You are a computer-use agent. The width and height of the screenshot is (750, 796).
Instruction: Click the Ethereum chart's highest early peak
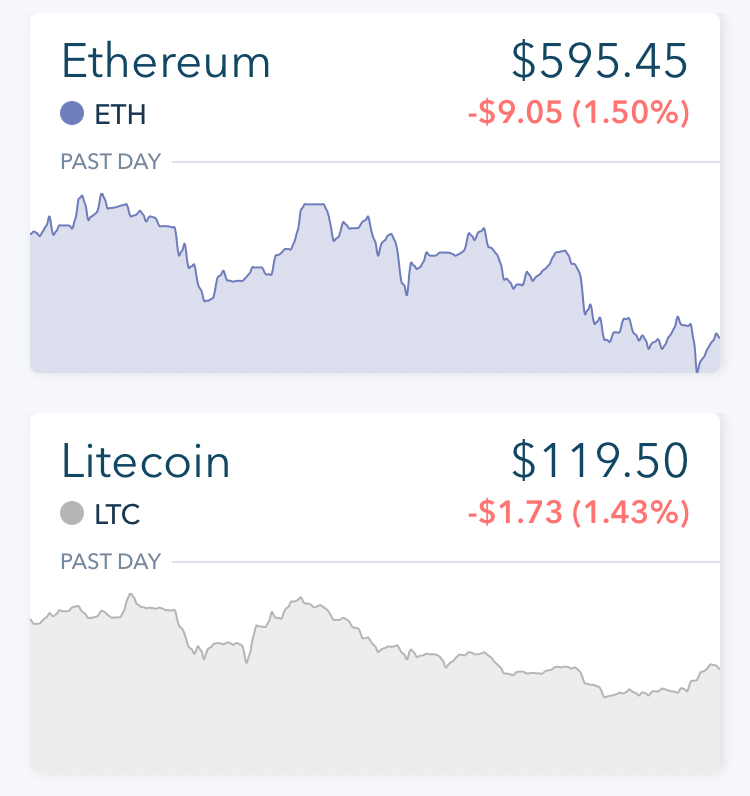(102, 195)
